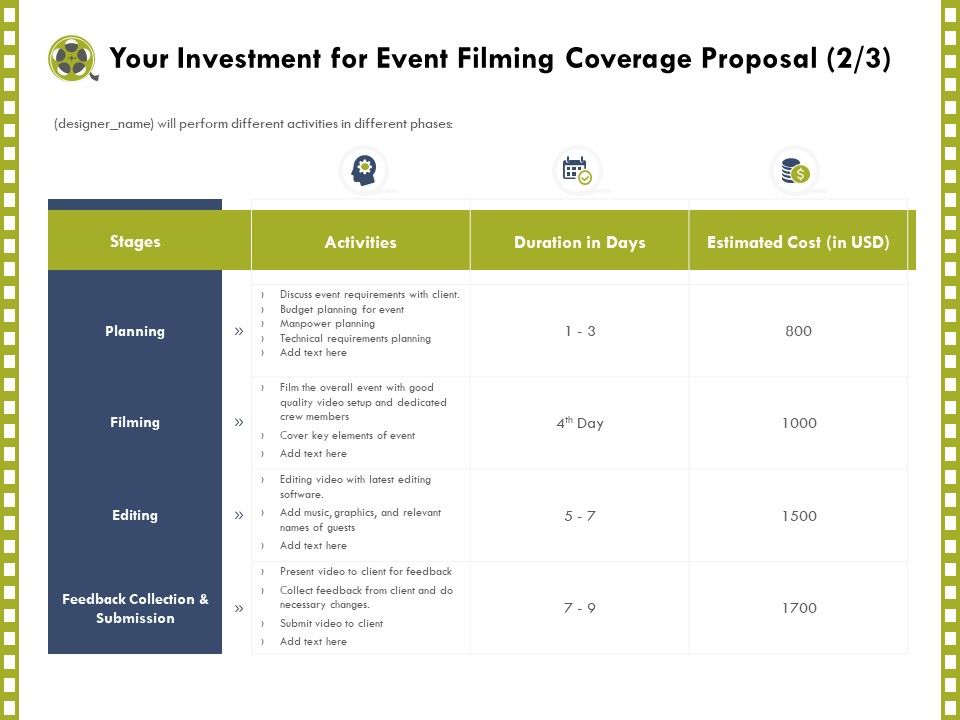Screen dimensions: 960x720
Task: Select the designer_name subtitle sentence
Action: pos(253,124)
